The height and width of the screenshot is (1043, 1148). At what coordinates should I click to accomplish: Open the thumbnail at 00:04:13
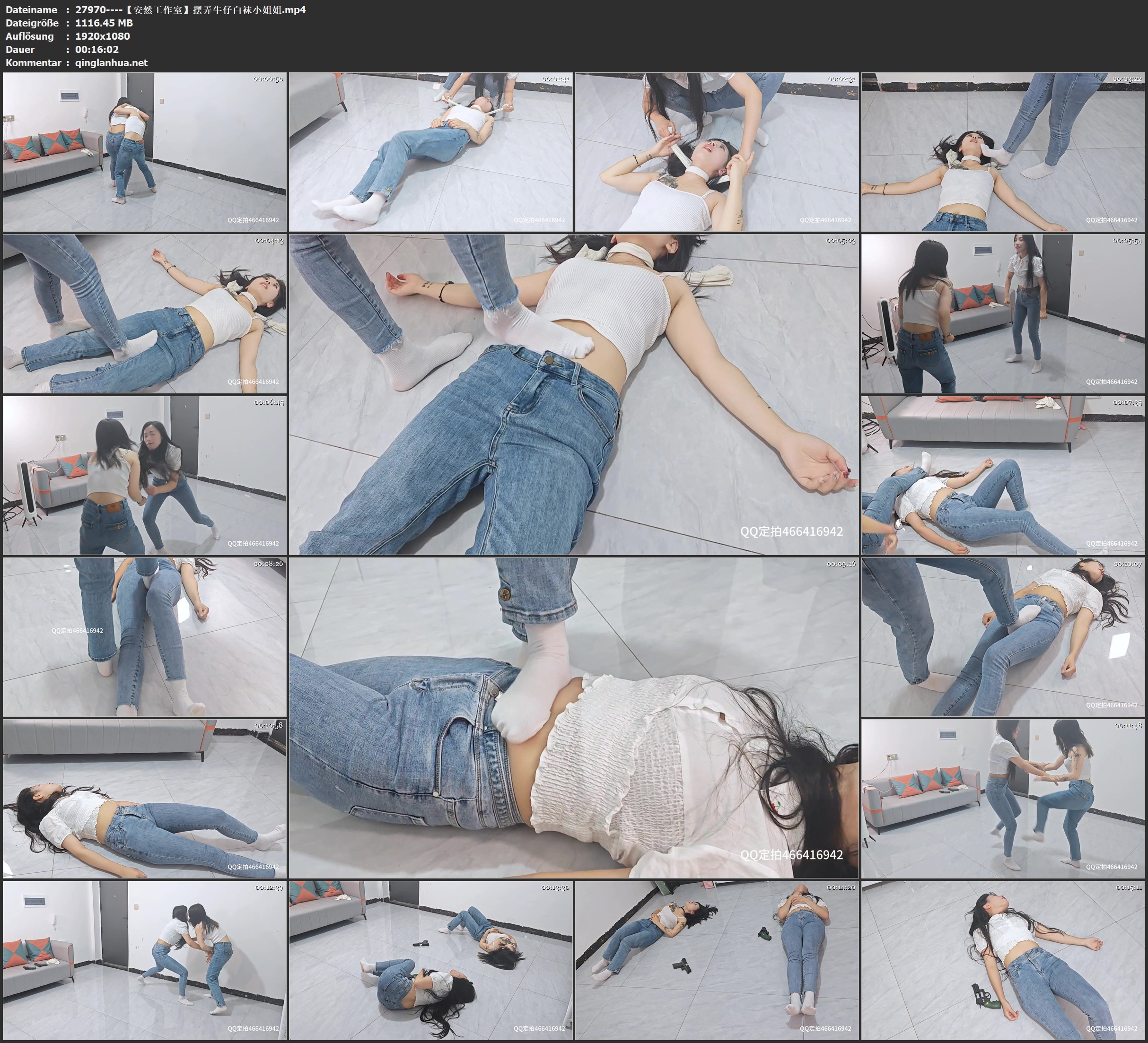click(145, 313)
